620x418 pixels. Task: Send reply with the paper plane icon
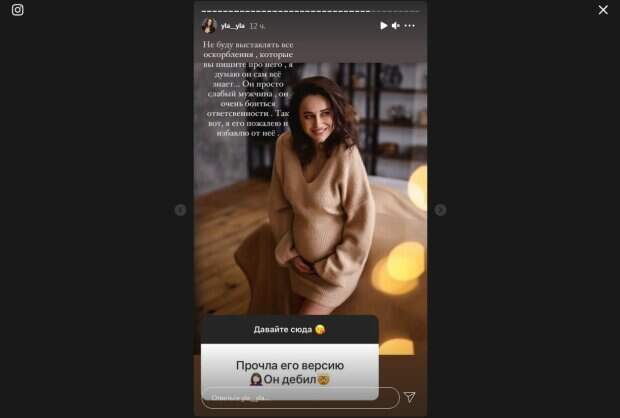pos(410,397)
